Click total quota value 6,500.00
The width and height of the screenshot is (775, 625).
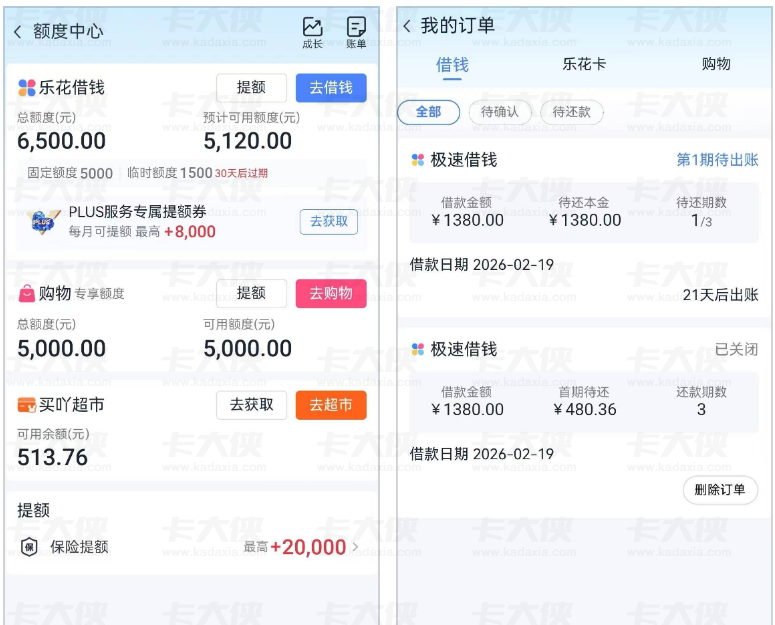tap(61, 141)
